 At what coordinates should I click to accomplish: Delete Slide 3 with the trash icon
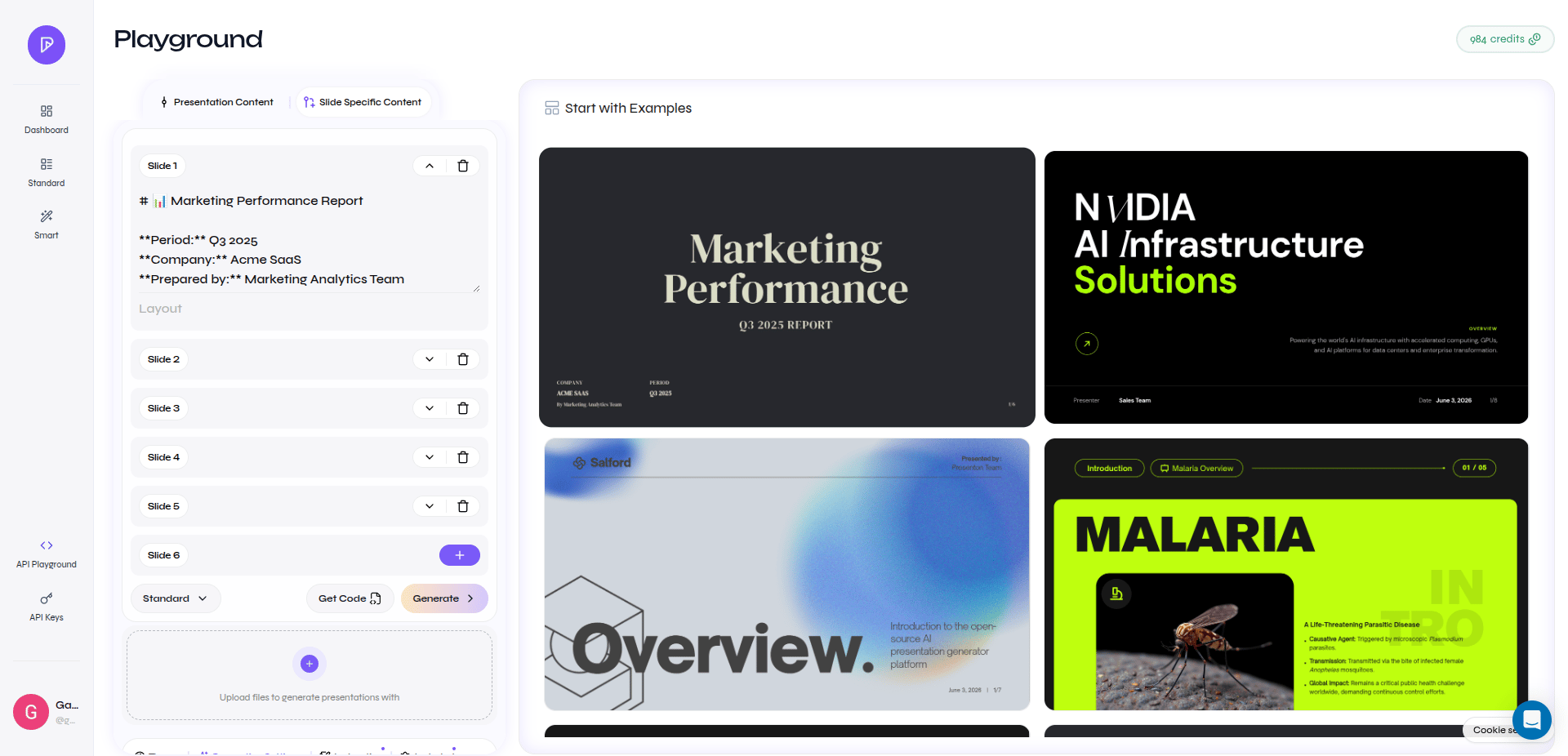tap(463, 408)
